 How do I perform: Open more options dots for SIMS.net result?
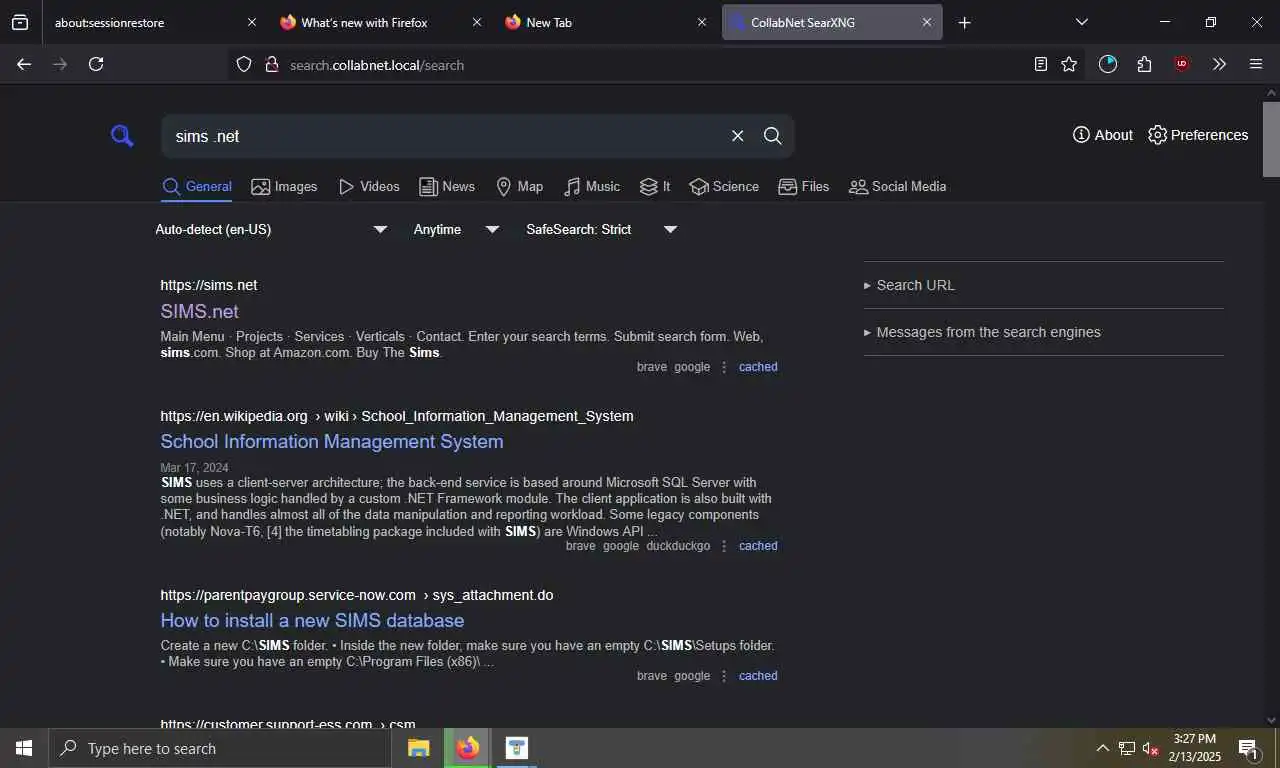point(724,367)
